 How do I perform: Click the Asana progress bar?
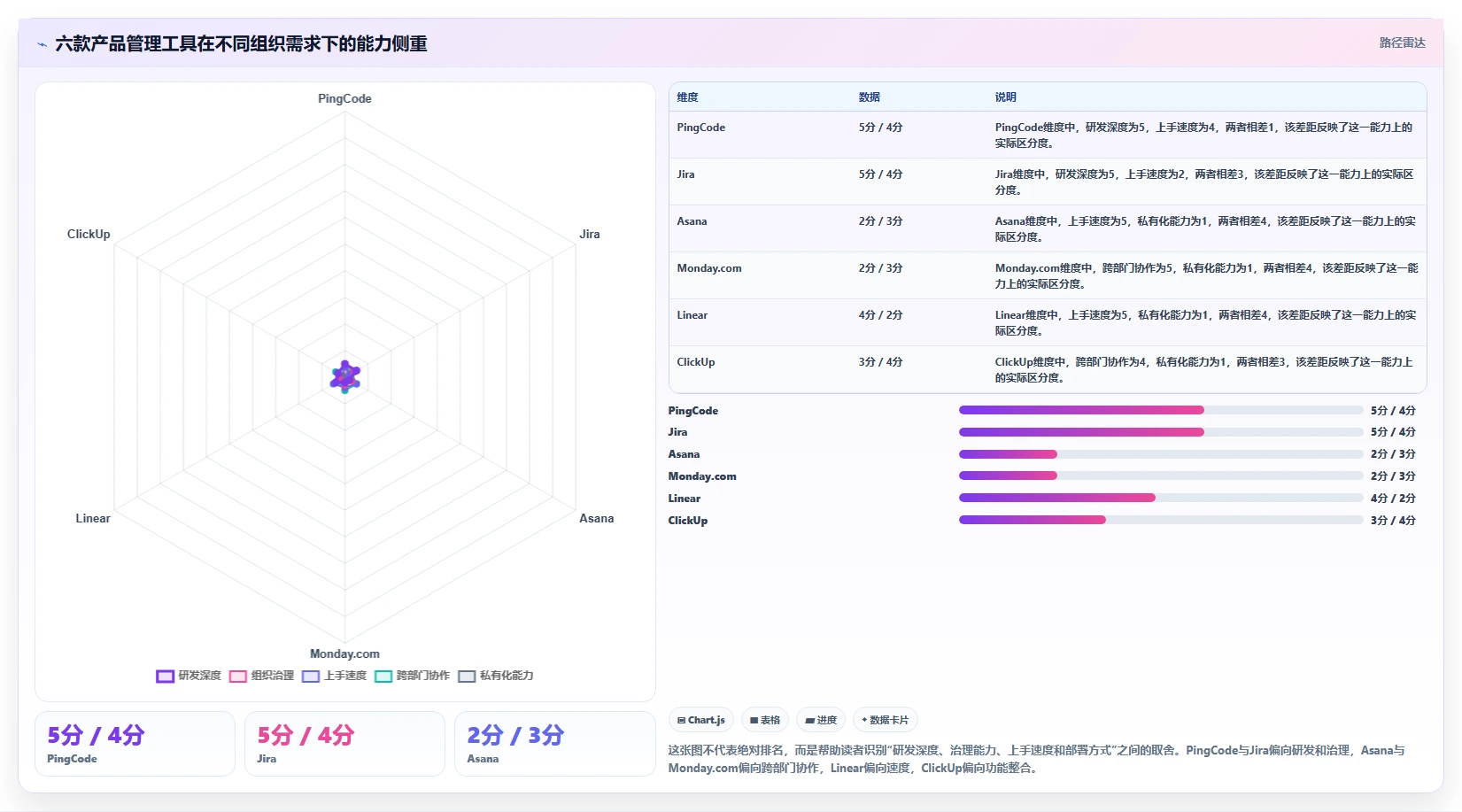[1161, 454]
